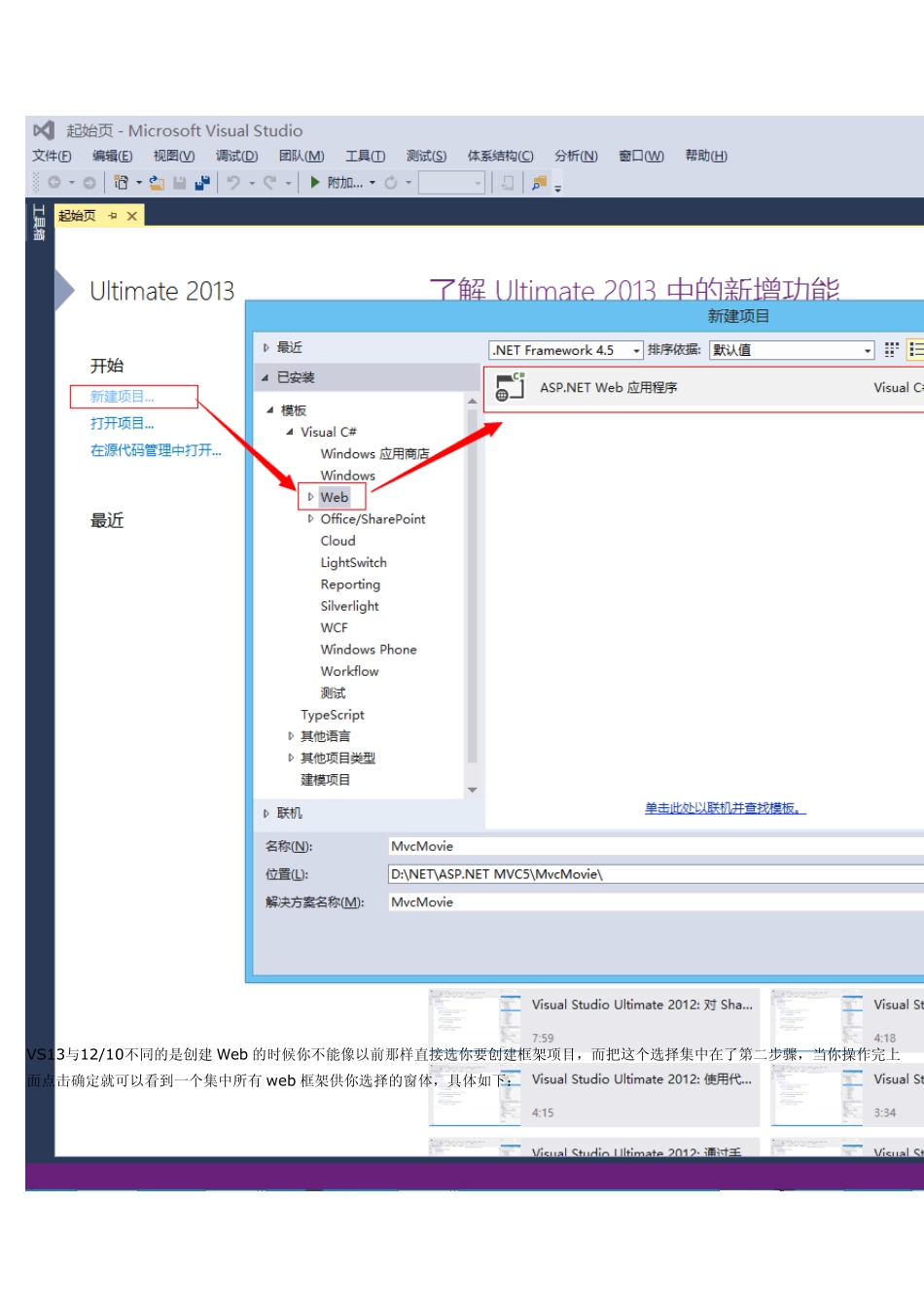Open the empty solution configuration combo box
The height and width of the screenshot is (1307, 924).
[x=451, y=182]
